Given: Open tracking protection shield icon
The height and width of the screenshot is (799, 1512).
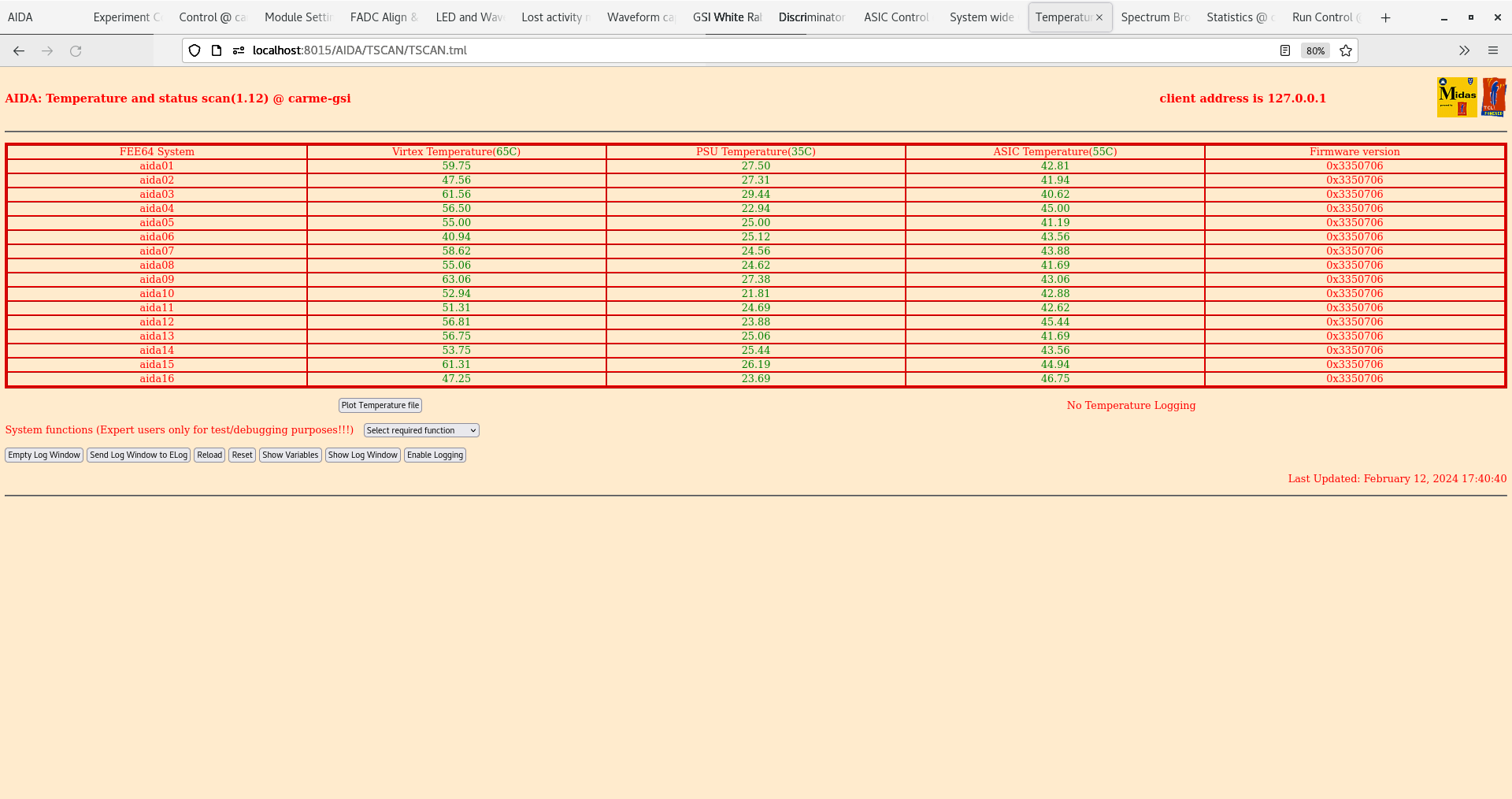Looking at the screenshot, I should tap(195, 50).
